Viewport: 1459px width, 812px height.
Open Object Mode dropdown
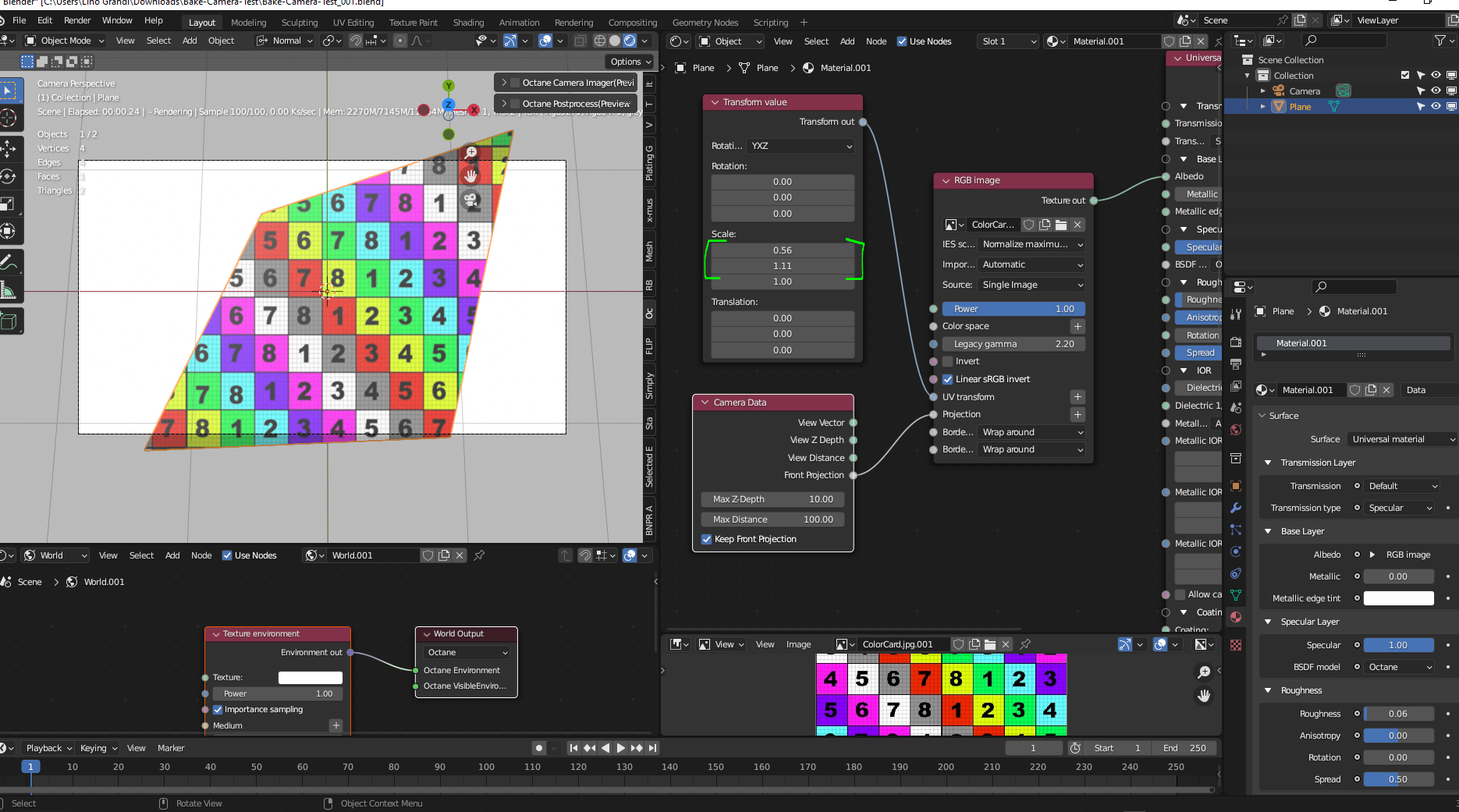click(63, 41)
